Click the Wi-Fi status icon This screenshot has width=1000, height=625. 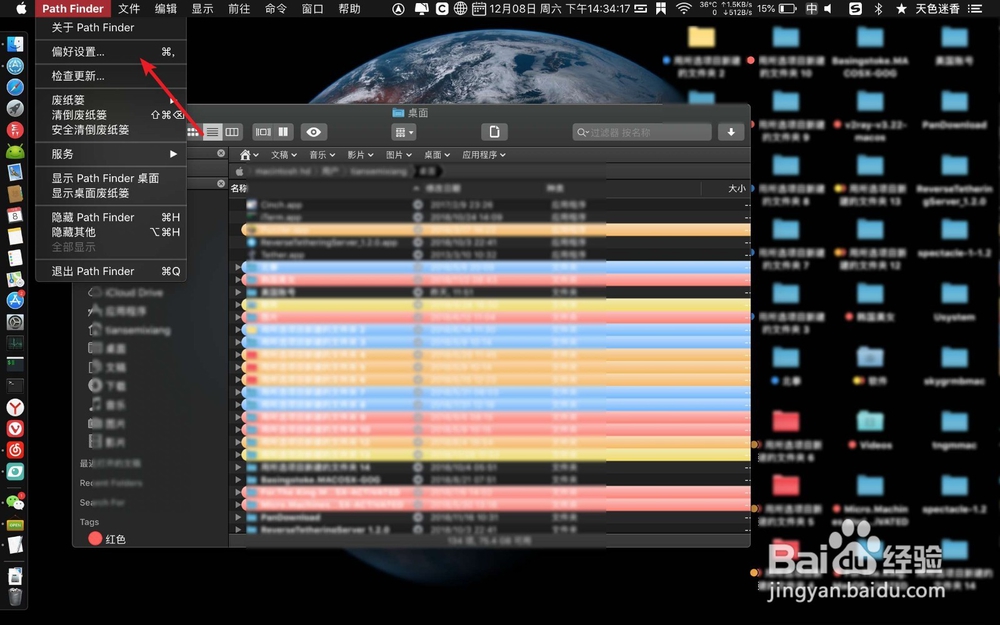click(684, 8)
